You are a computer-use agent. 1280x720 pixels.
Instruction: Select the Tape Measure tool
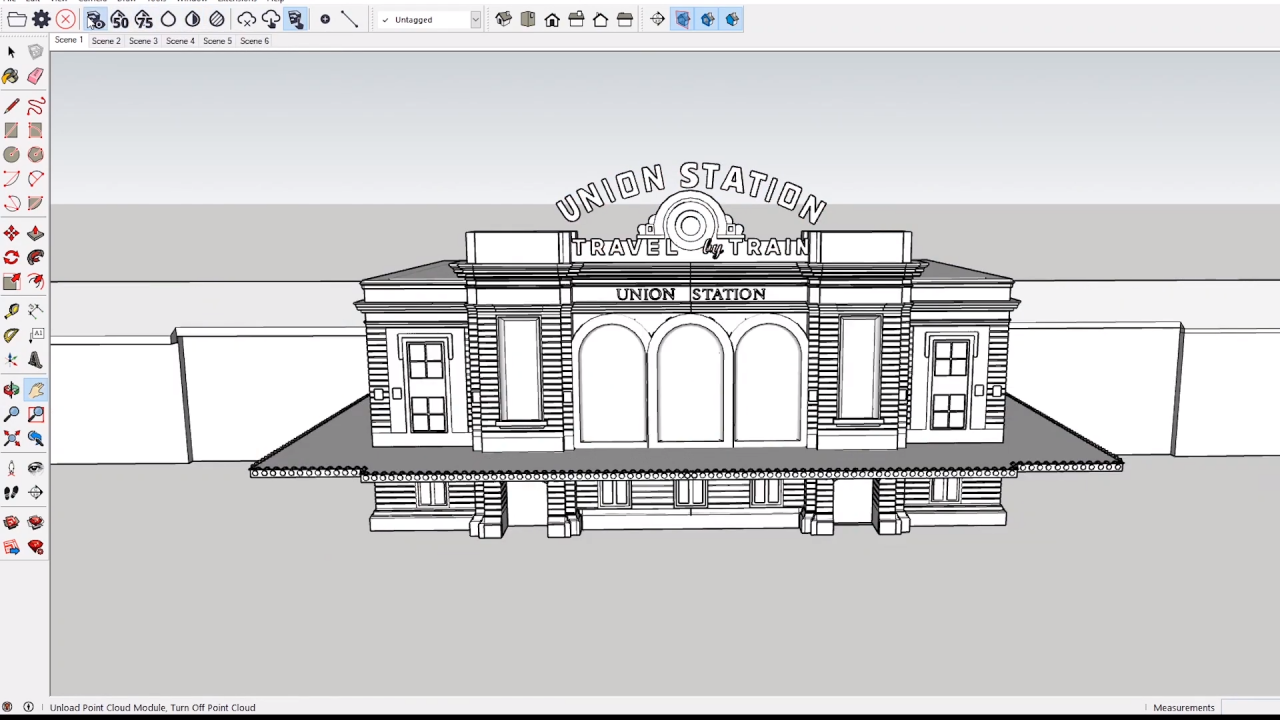[x=11, y=311]
